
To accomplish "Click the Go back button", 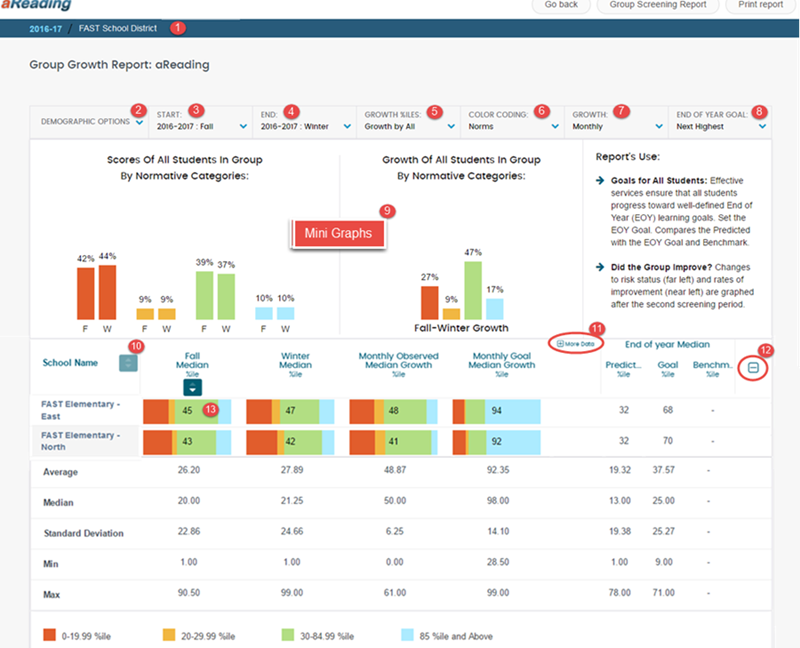I will (561, 5).
